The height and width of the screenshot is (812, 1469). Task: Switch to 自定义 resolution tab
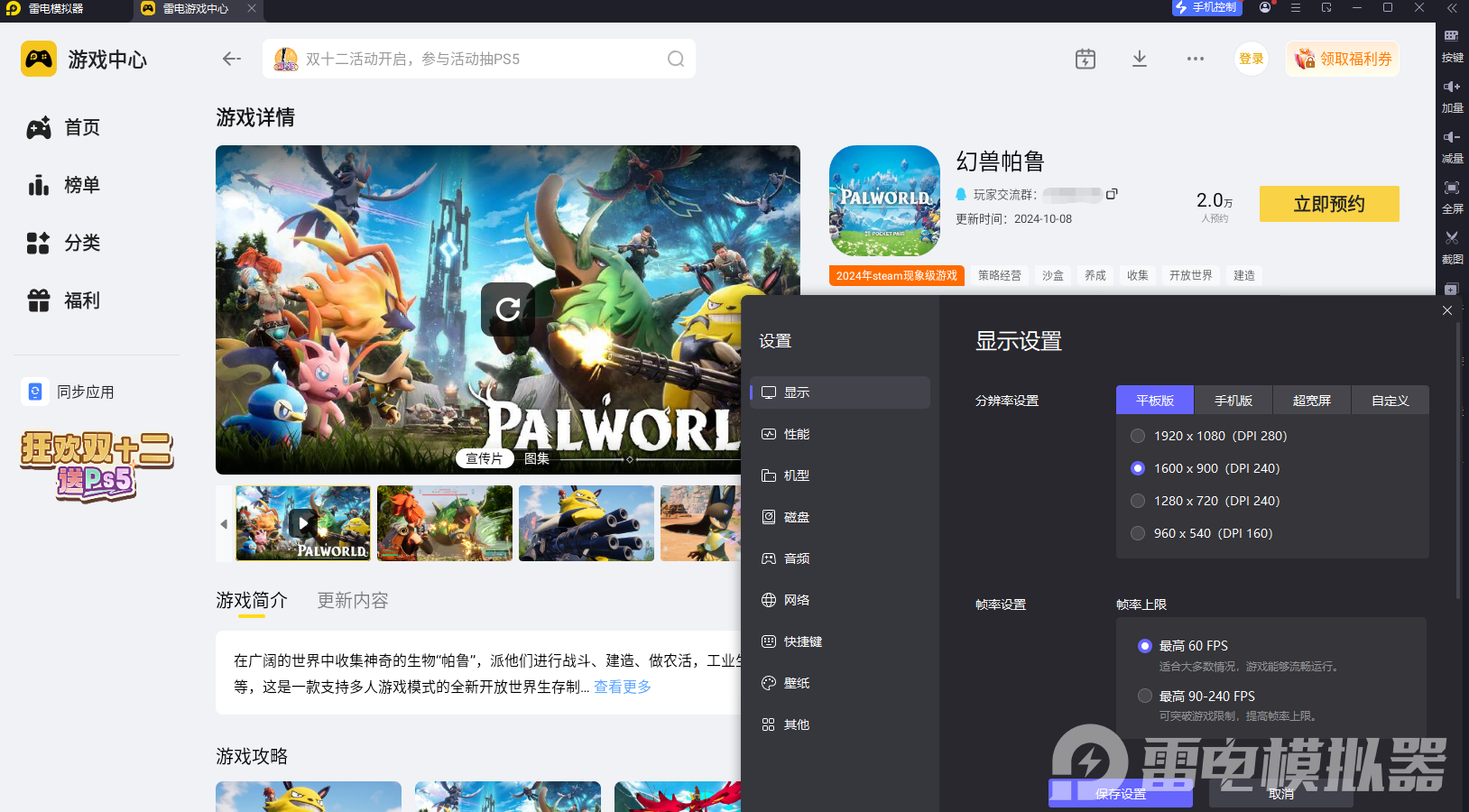click(x=1390, y=401)
